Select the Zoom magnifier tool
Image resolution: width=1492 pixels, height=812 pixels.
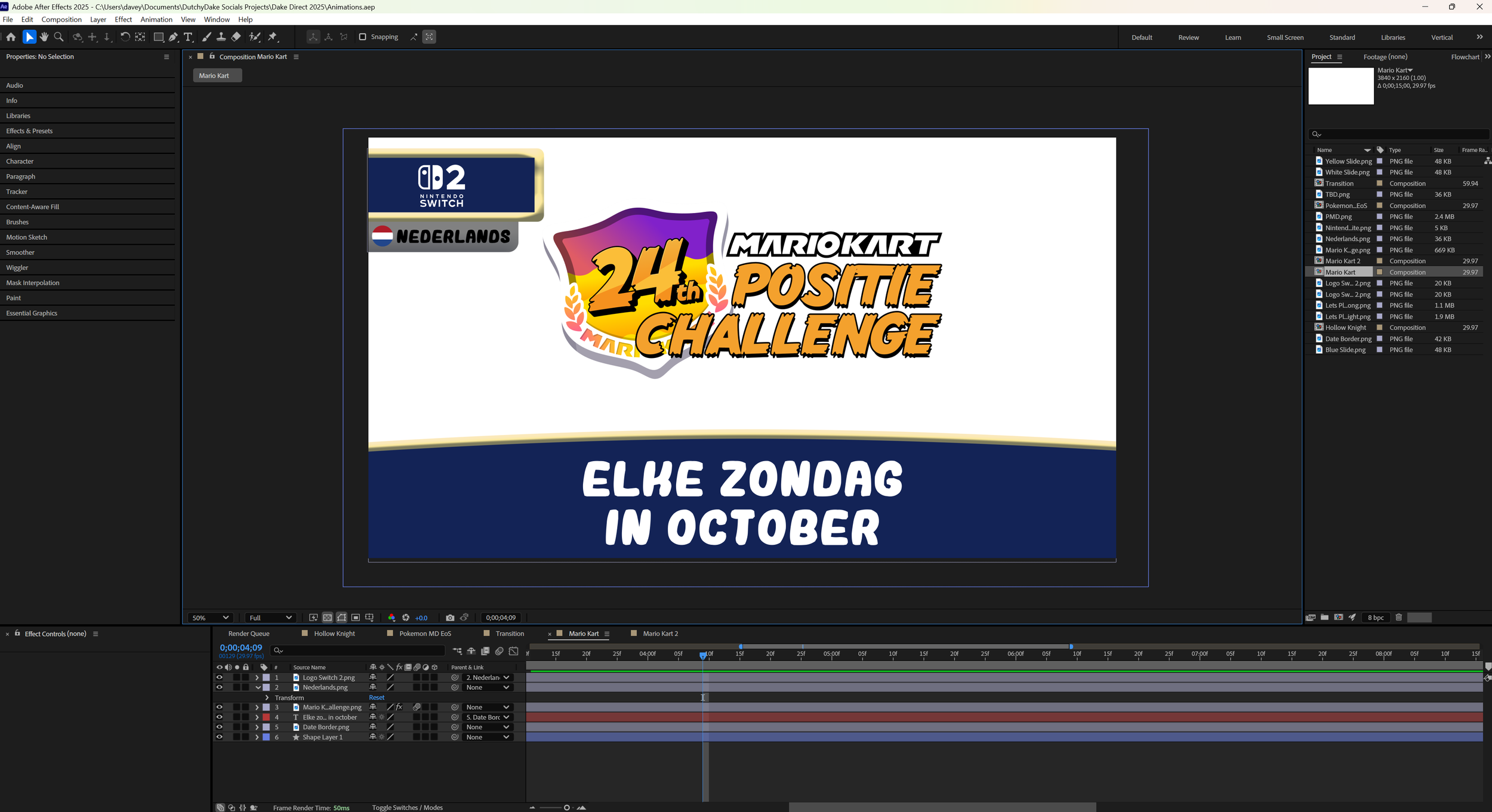coord(58,37)
